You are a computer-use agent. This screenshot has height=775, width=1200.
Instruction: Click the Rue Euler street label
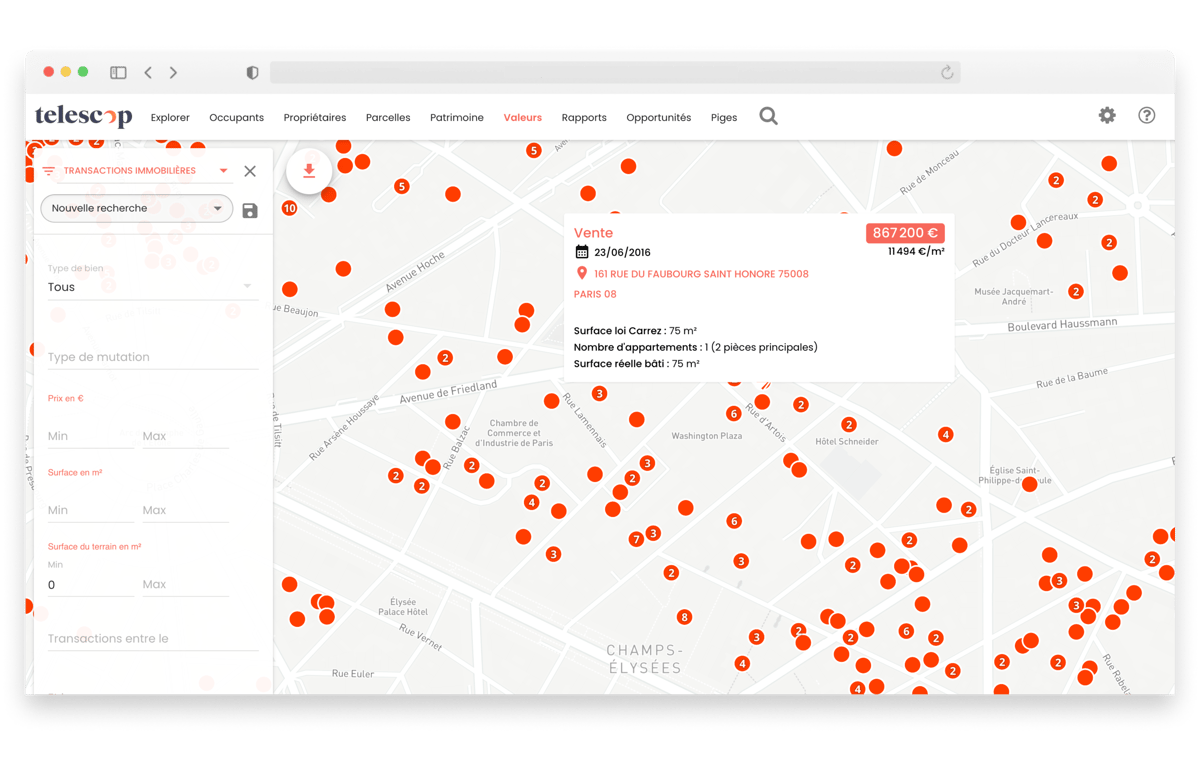point(353,674)
